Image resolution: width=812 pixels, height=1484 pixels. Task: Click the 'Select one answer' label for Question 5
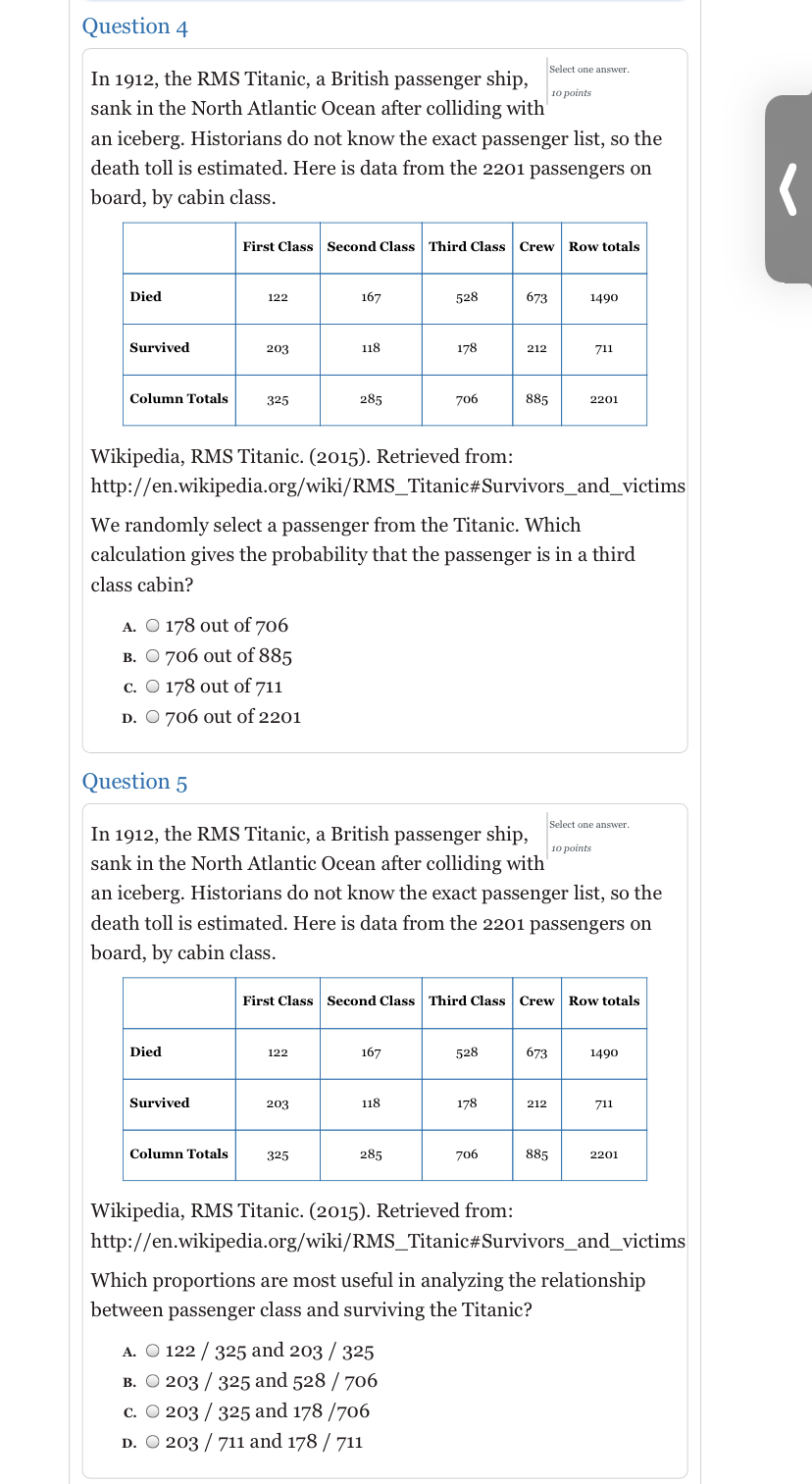(x=589, y=824)
